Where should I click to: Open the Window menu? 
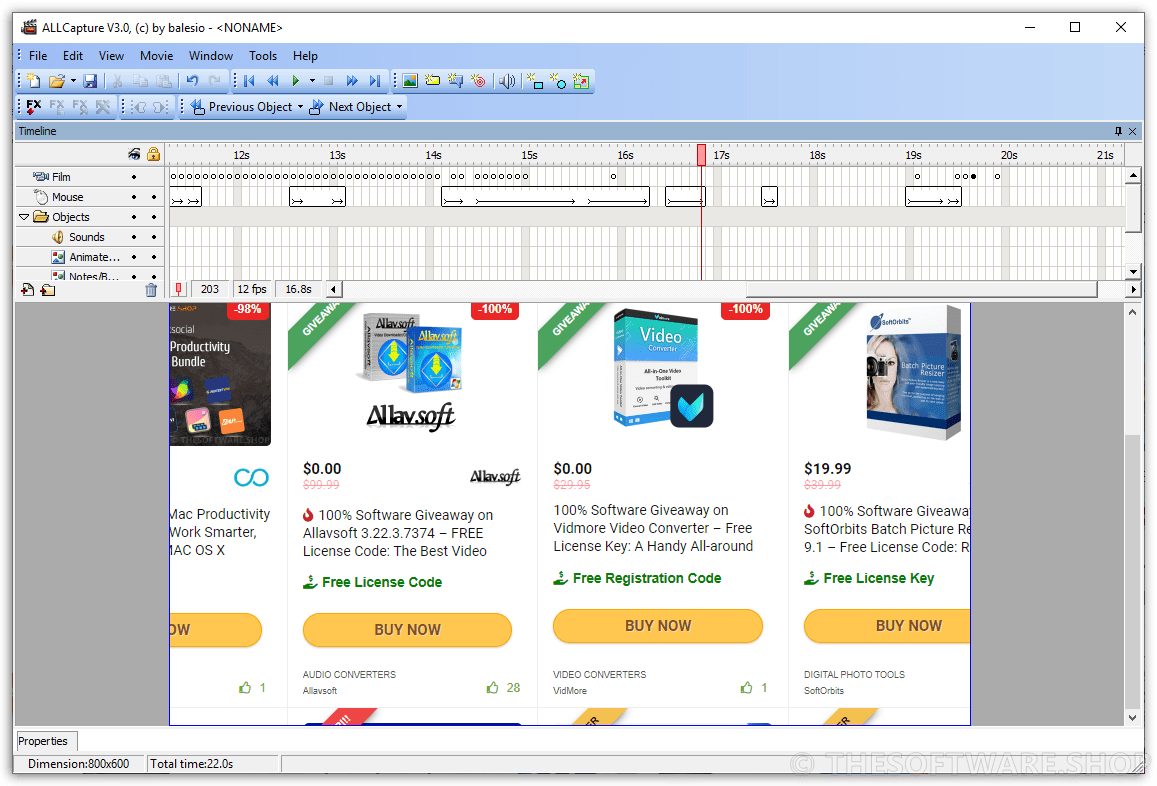(210, 55)
